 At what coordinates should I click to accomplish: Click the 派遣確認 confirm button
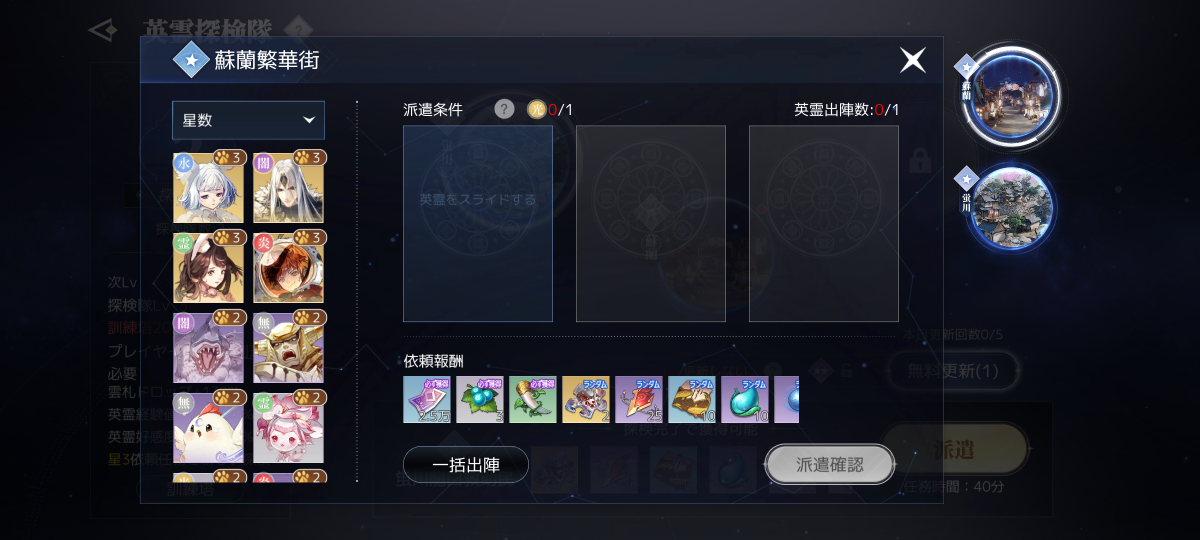click(x=830, y=464)
